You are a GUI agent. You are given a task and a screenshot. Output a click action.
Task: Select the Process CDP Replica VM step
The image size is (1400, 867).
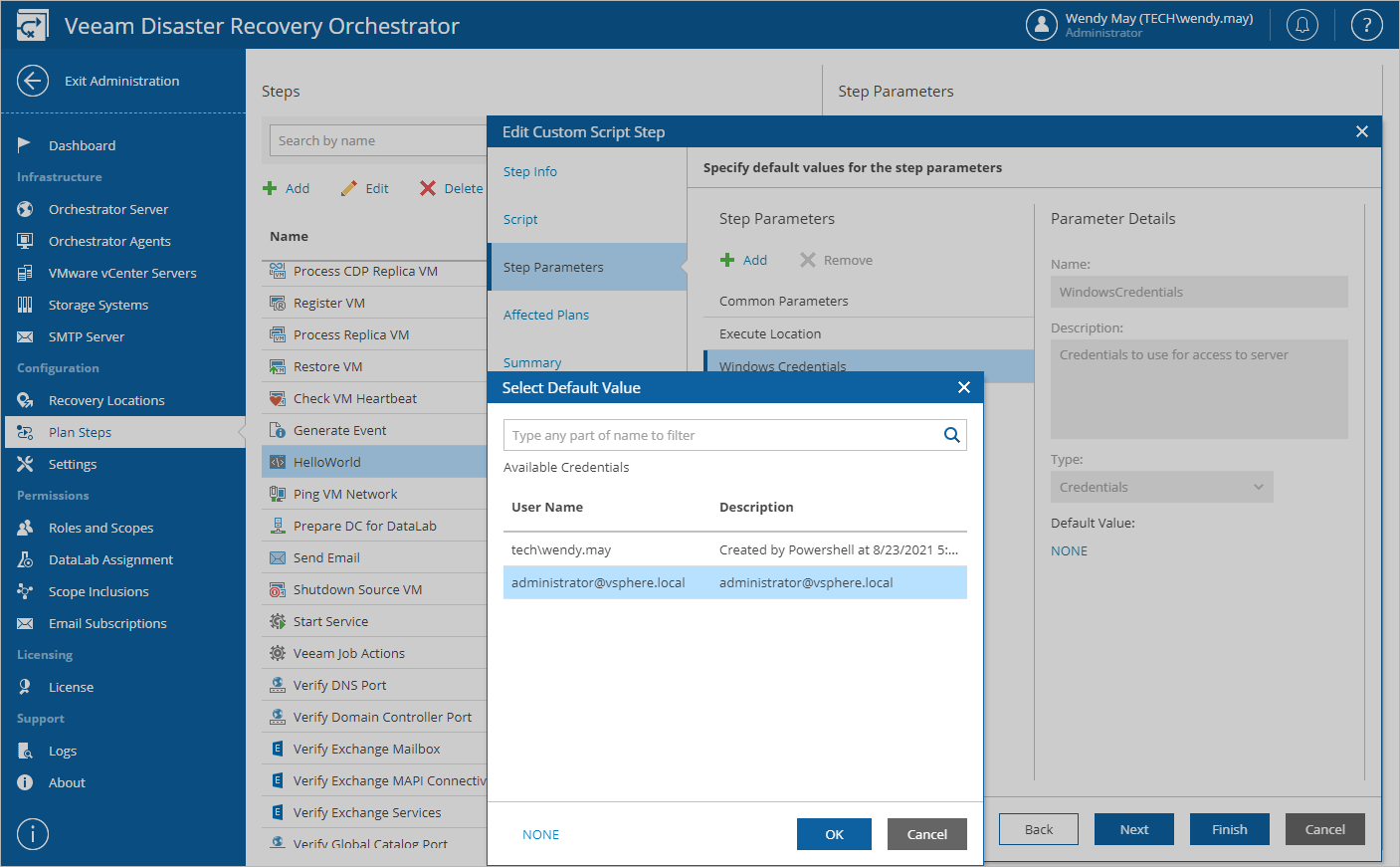pyautogui.click(x=374, y=271)
